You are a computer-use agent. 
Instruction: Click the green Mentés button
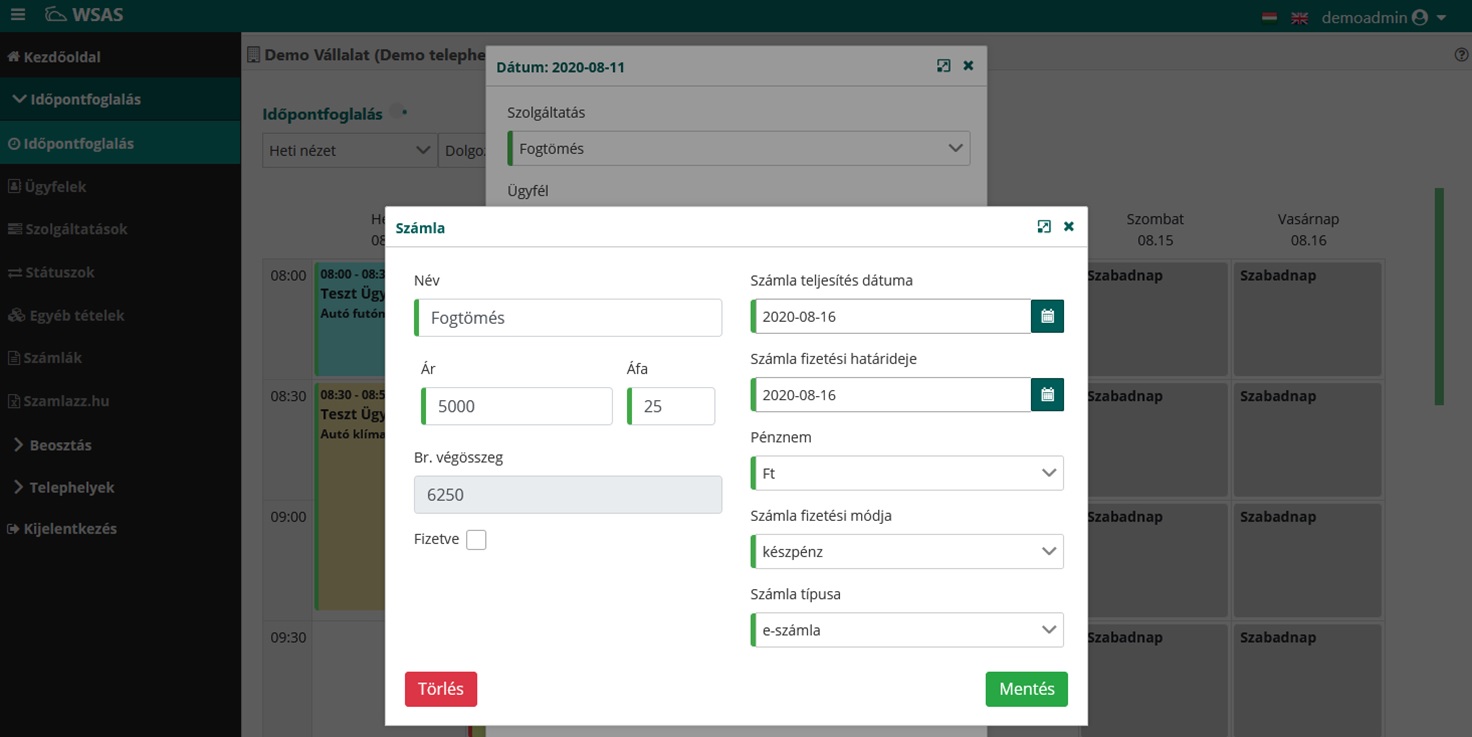click(1026, 689)
